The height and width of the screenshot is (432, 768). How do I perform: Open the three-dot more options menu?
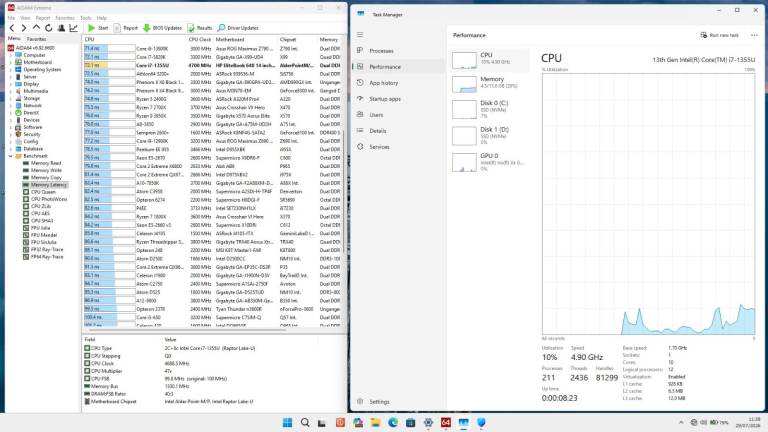pos(754,35)
